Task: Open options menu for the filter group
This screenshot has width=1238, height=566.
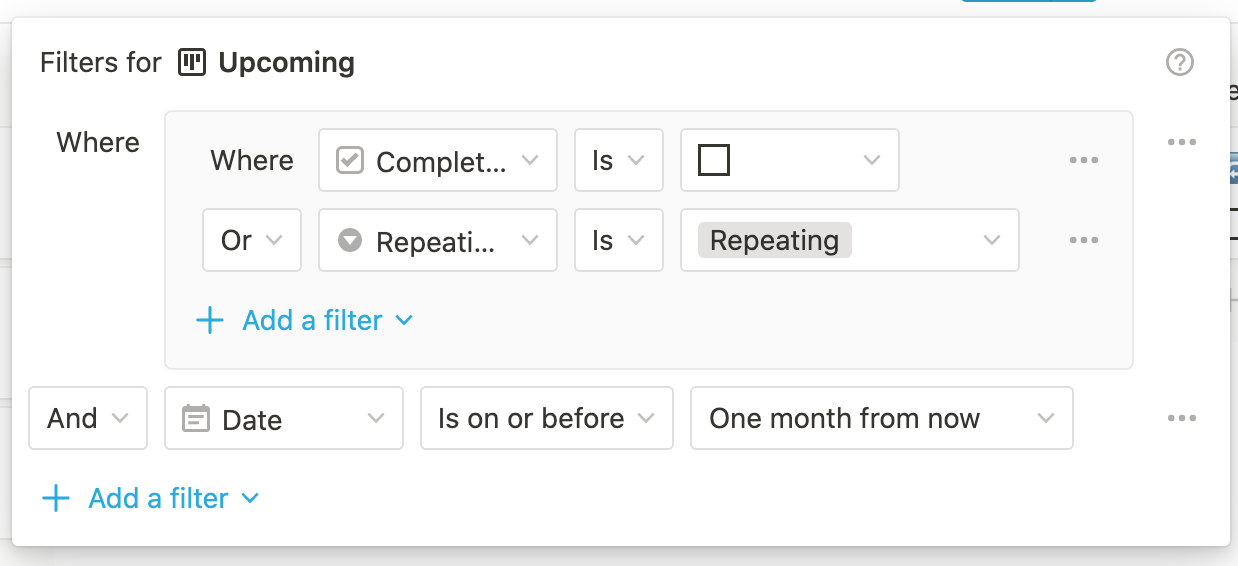Action: click(1181, 142)
